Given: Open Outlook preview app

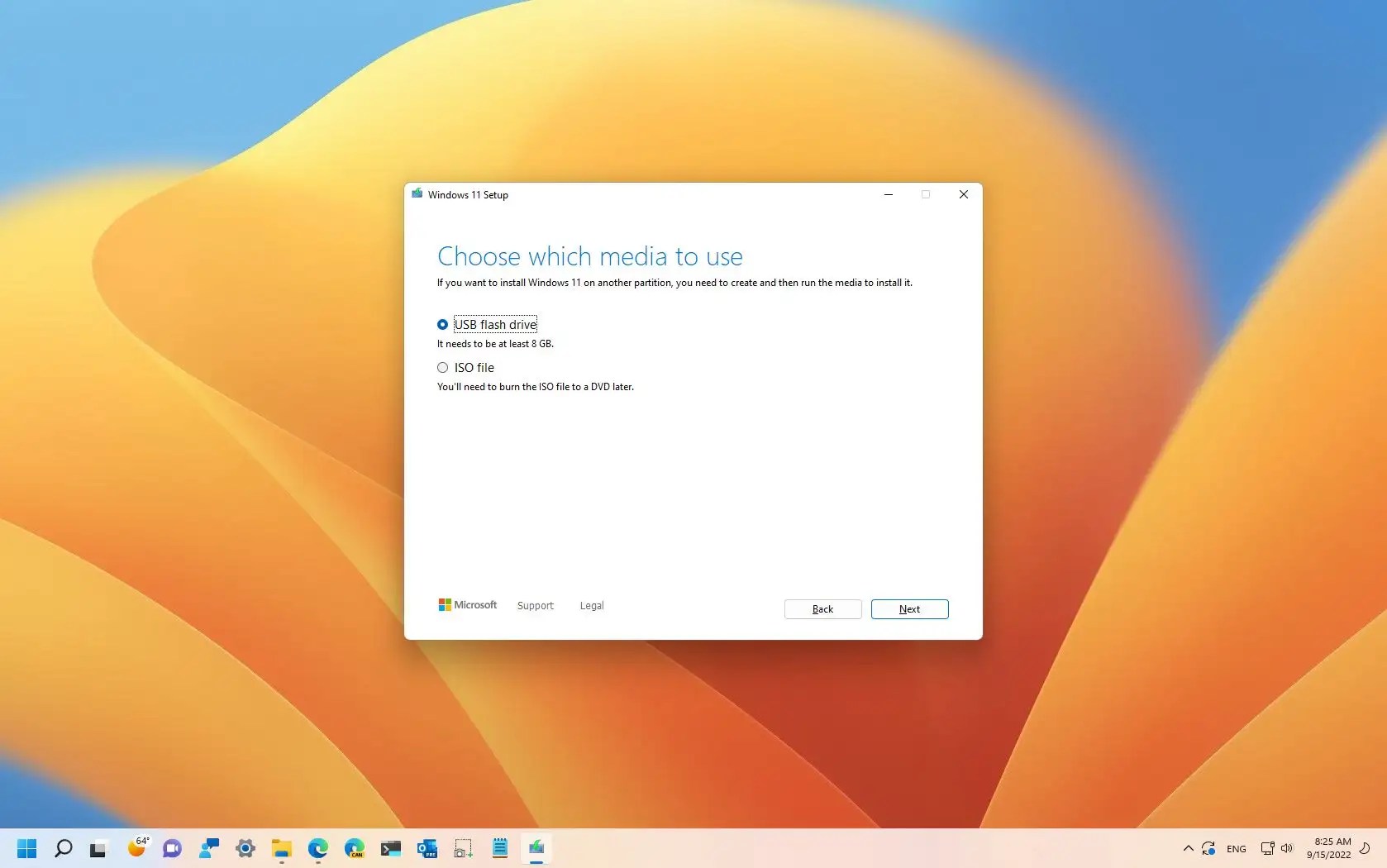Looking at the screenshot, I should coord(425,848).
